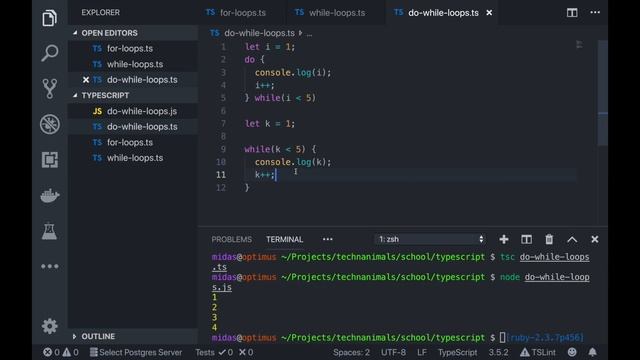Open for-loops.ts in TYPESCRIPT folder
Screen dimensions: 640x360
[x=133, y=142]
